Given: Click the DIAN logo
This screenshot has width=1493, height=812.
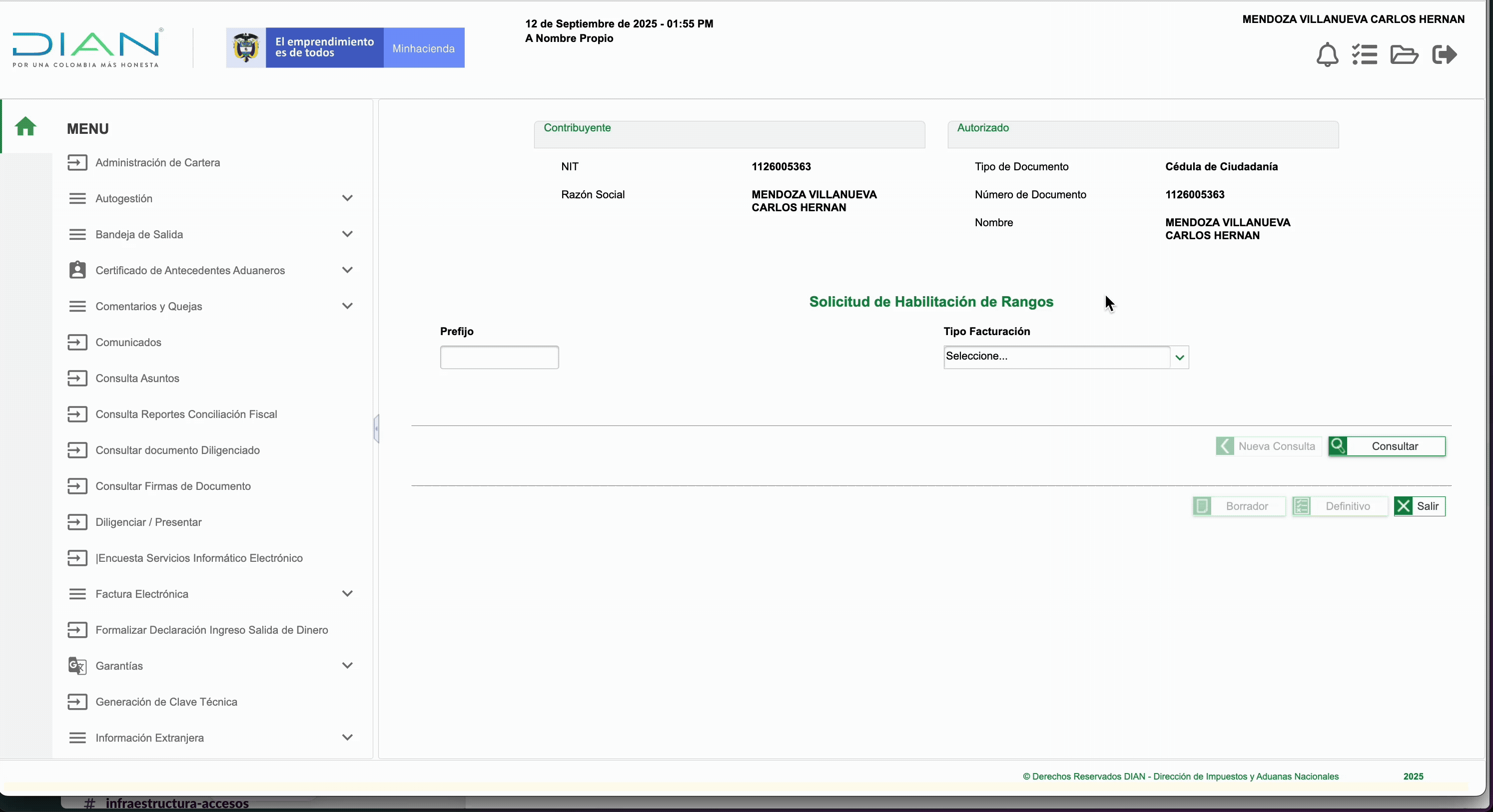Looking at the screenshot, I should coord(87,47).
